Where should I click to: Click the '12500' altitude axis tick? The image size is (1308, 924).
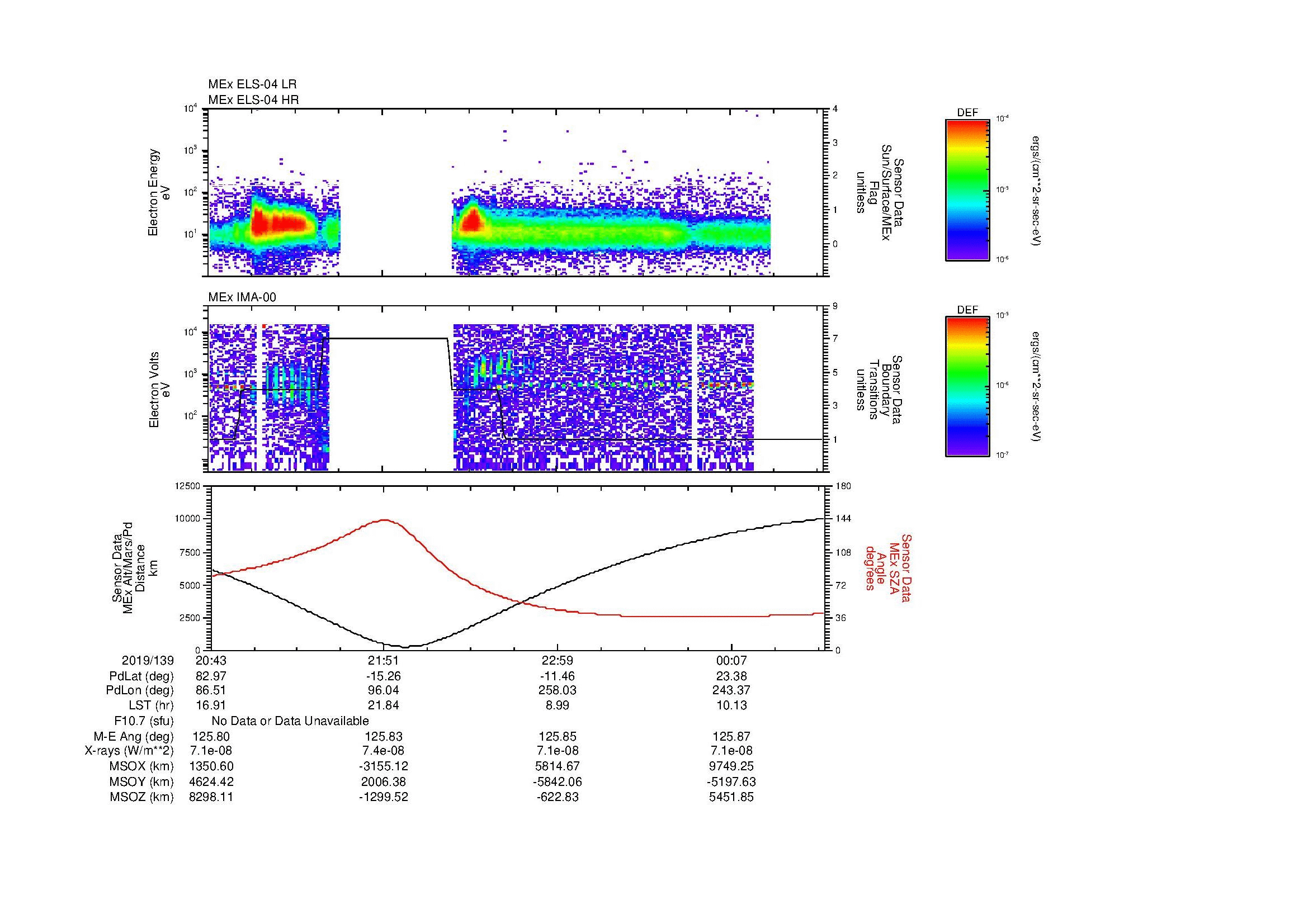click(x=187, y=486)
